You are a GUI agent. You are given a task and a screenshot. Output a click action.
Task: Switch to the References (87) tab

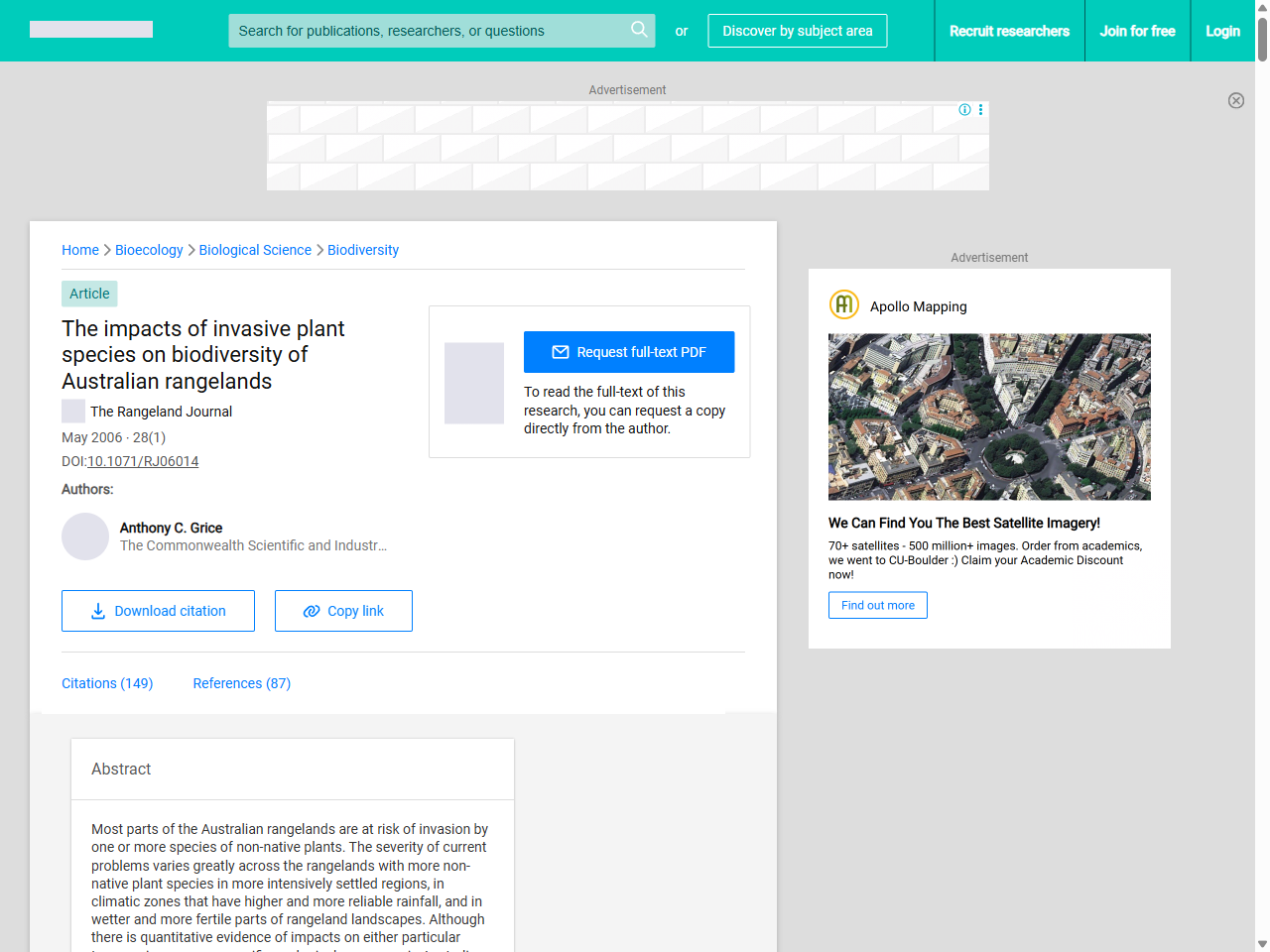click(241, 683)
